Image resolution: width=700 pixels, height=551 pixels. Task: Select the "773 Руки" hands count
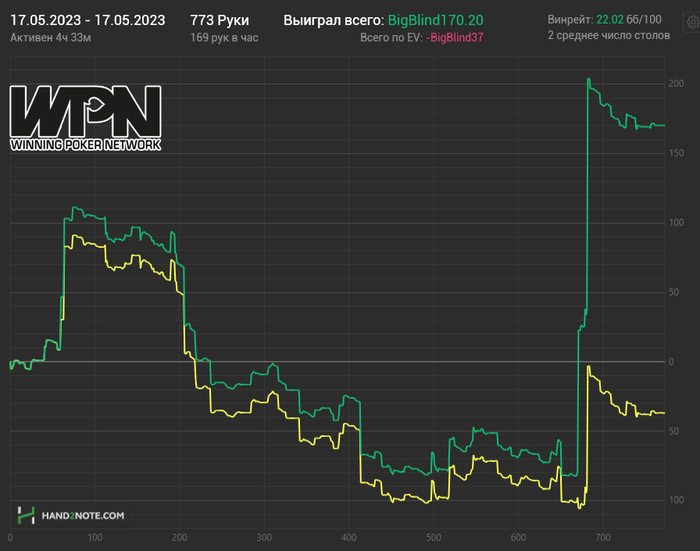pyautogui.click(x=220, y=20)
